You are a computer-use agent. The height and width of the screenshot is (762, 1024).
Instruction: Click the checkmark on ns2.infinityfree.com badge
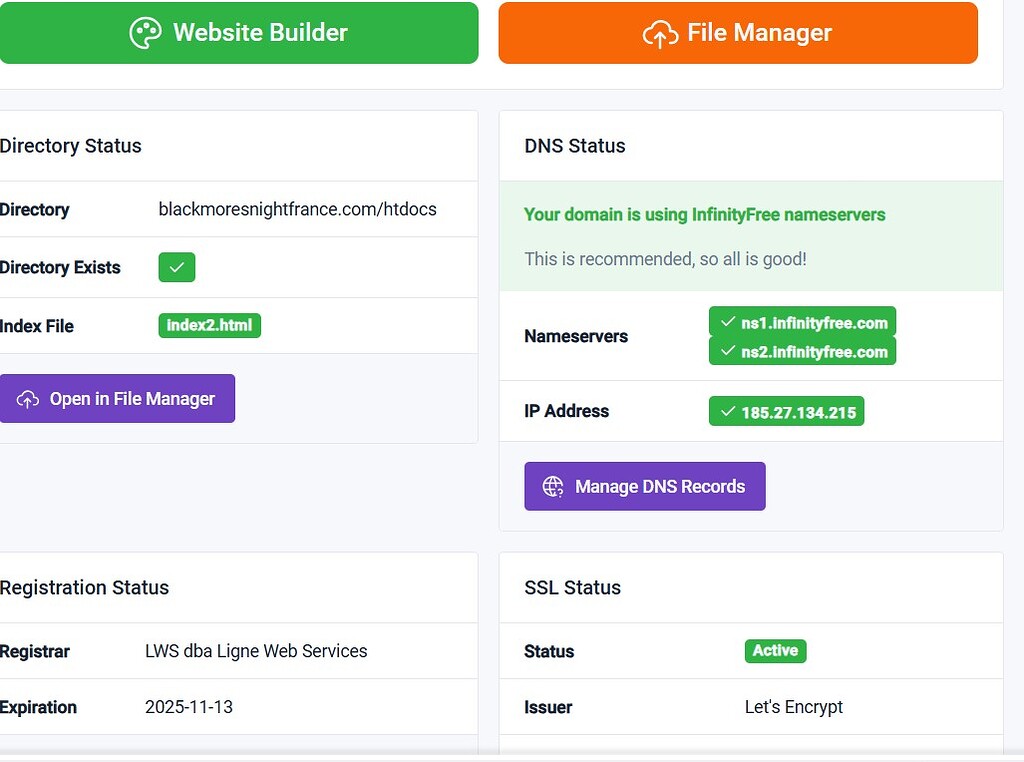[727, 351]
